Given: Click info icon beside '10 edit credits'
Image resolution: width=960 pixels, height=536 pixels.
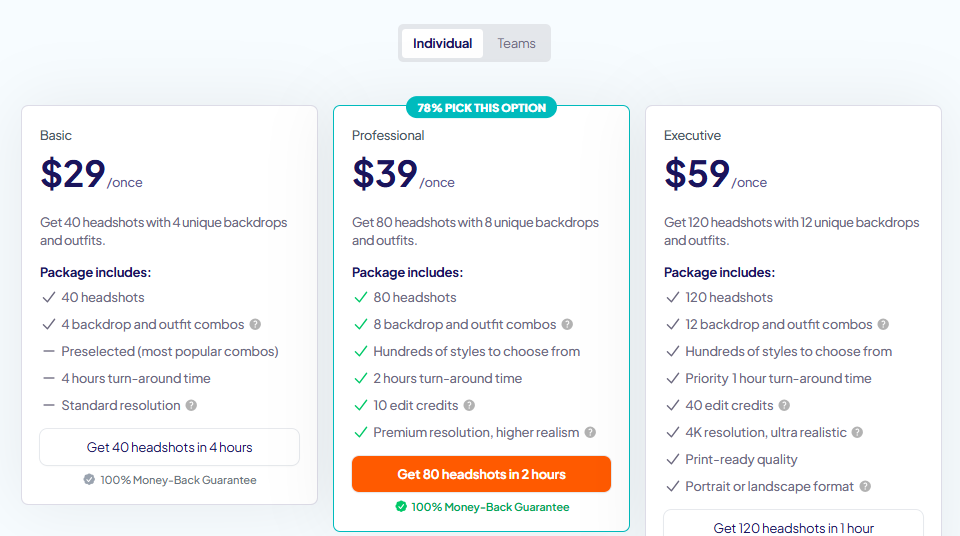Looking at the screenshot, I should click(x=469, y=405).
